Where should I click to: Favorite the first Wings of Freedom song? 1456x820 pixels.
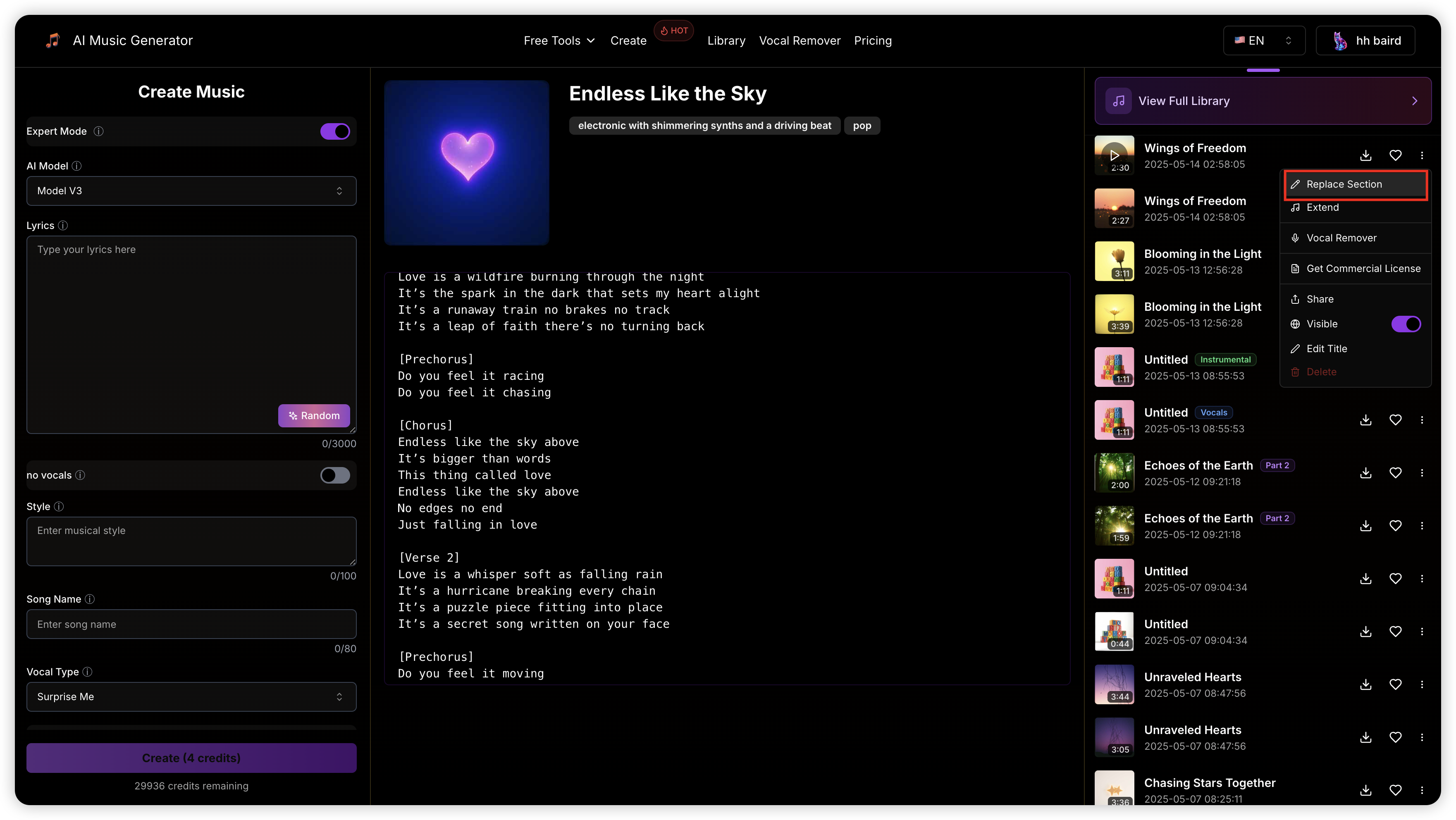pyautogui.click(x=1395, y=155)
